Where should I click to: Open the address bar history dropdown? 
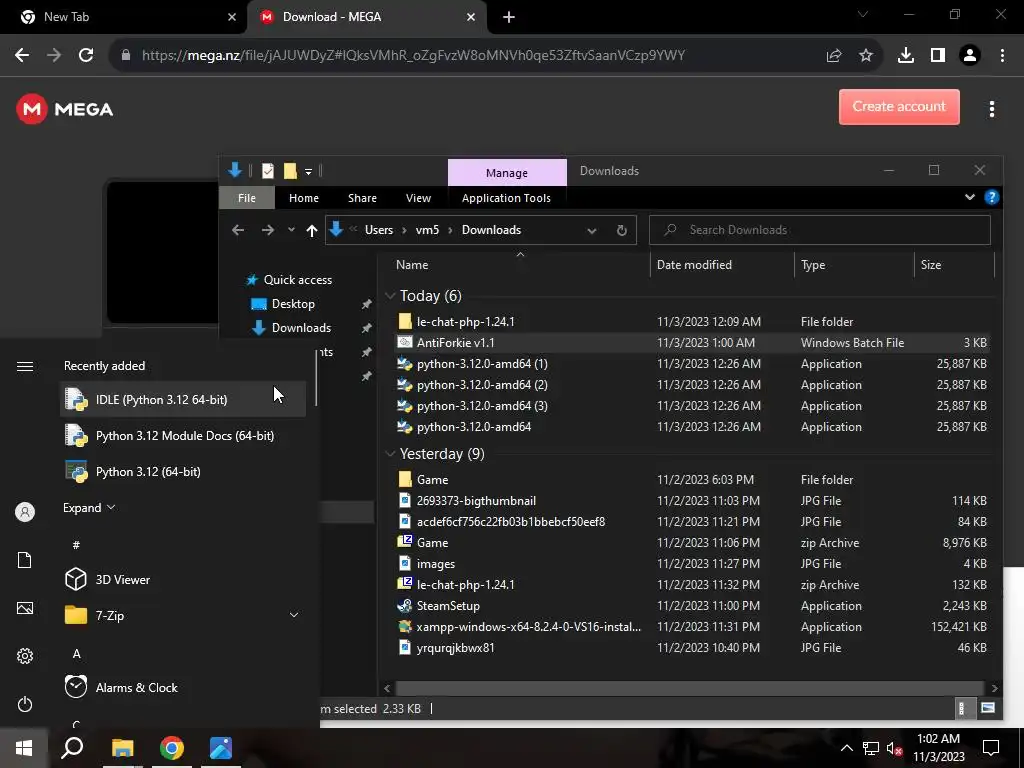pyautogui.click(x=592, y=231)
